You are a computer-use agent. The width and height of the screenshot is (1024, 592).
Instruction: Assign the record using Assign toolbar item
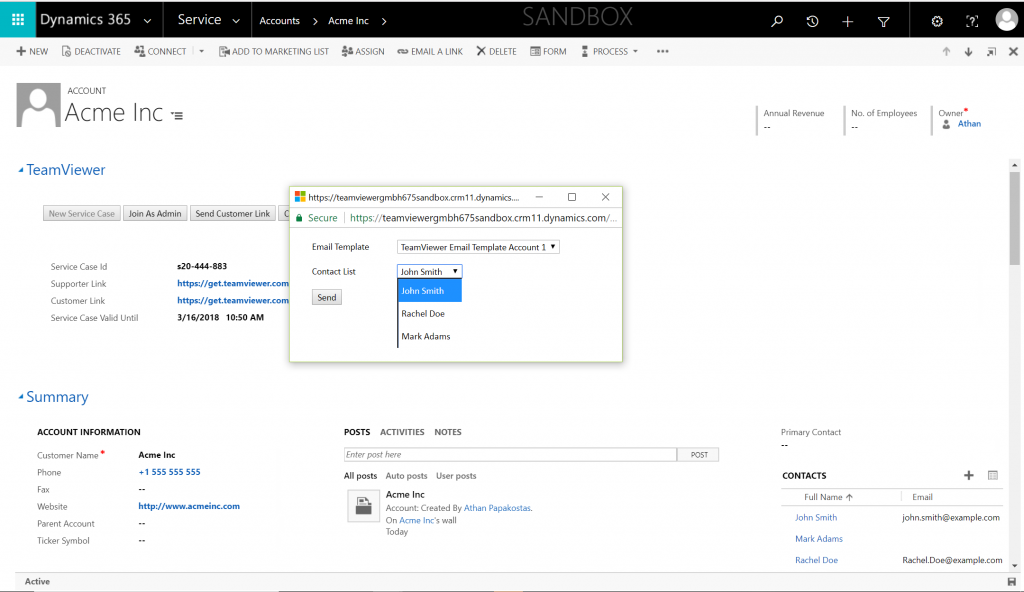point(363,51)
